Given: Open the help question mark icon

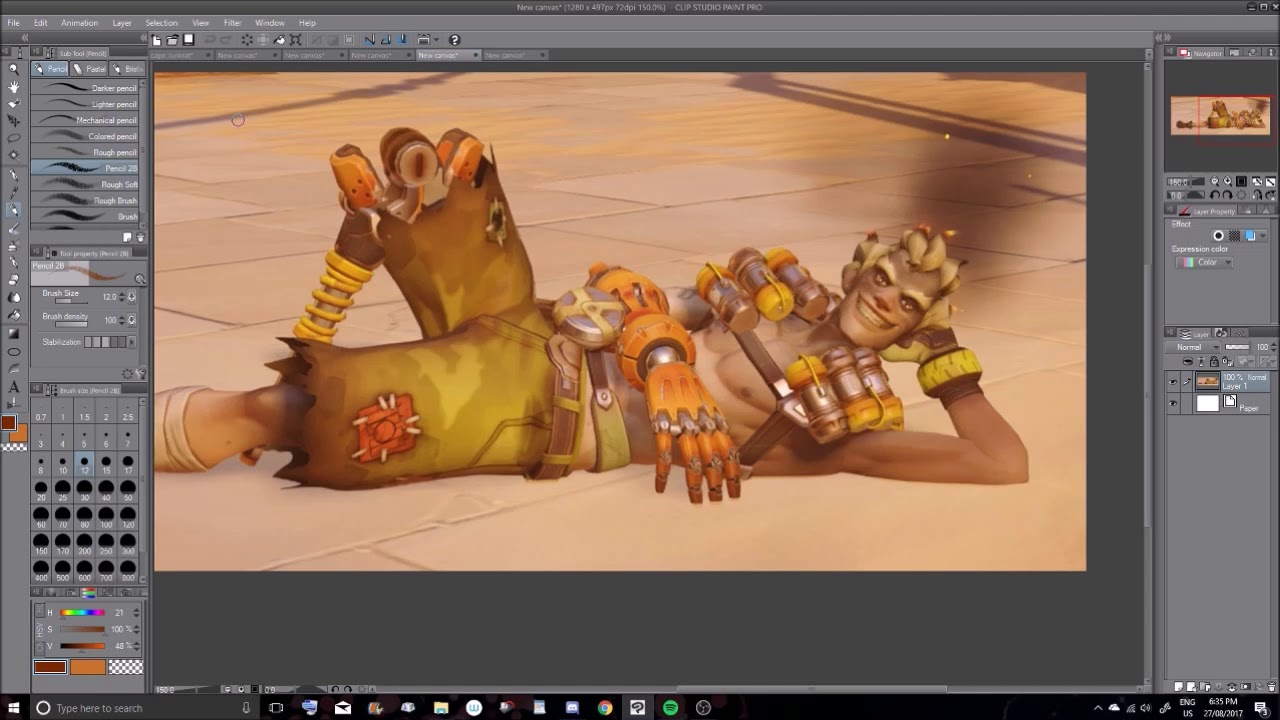Looking at the screenshot, I should point(454,40).
